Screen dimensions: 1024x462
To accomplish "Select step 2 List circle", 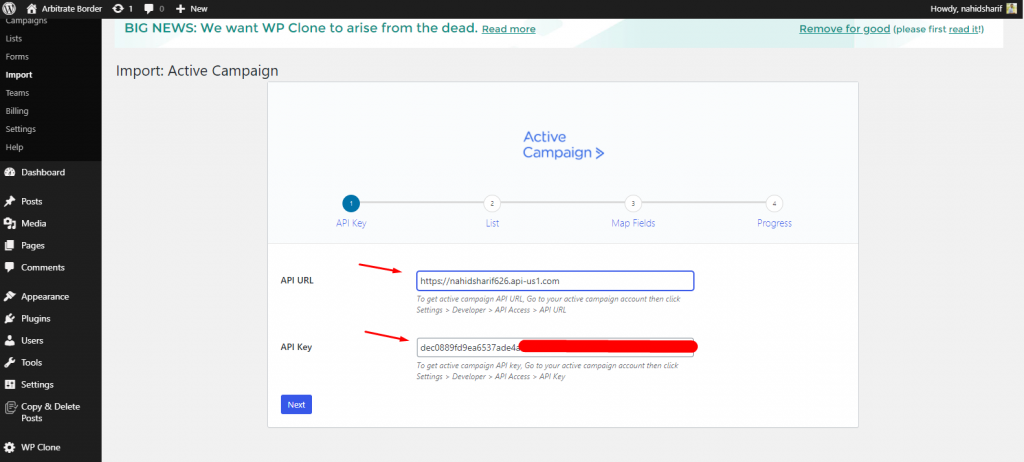I will pyautogui.click(x=492, y=203).
